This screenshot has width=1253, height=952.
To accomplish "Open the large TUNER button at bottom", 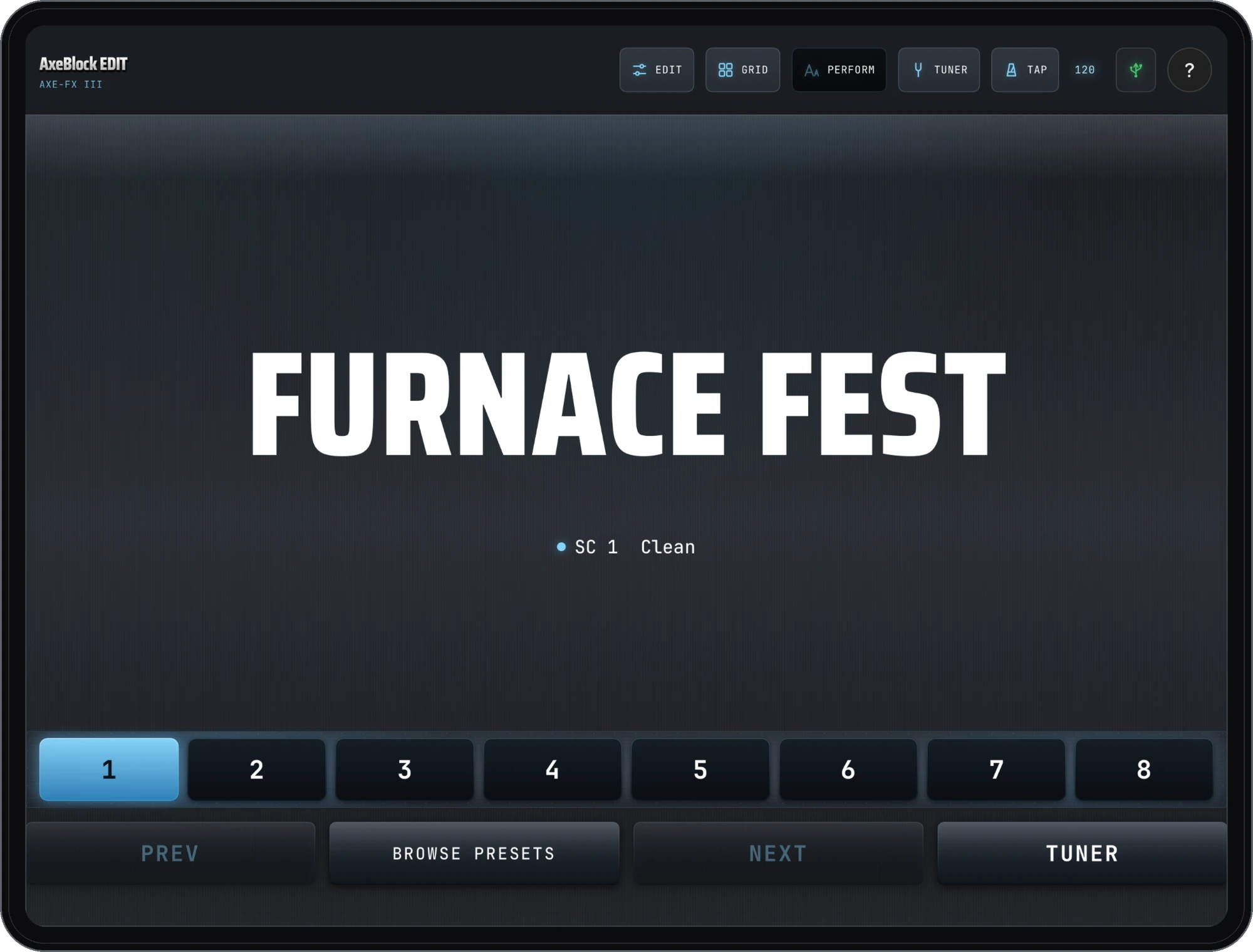I will click(1082, 853).
